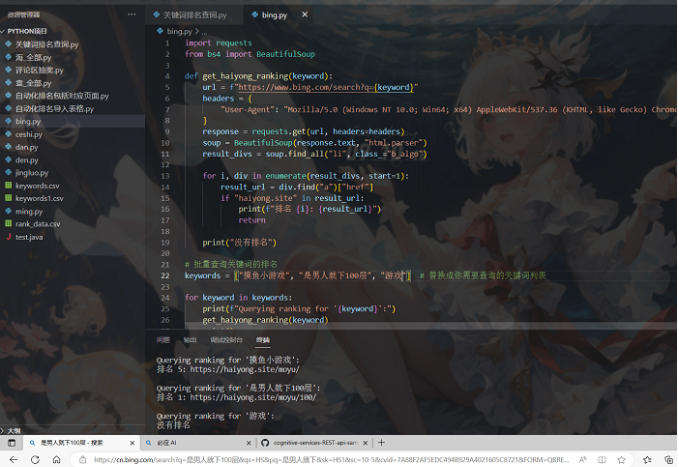
Task: Expand the 大纲 outline section
Action: [x=4, y=427]
